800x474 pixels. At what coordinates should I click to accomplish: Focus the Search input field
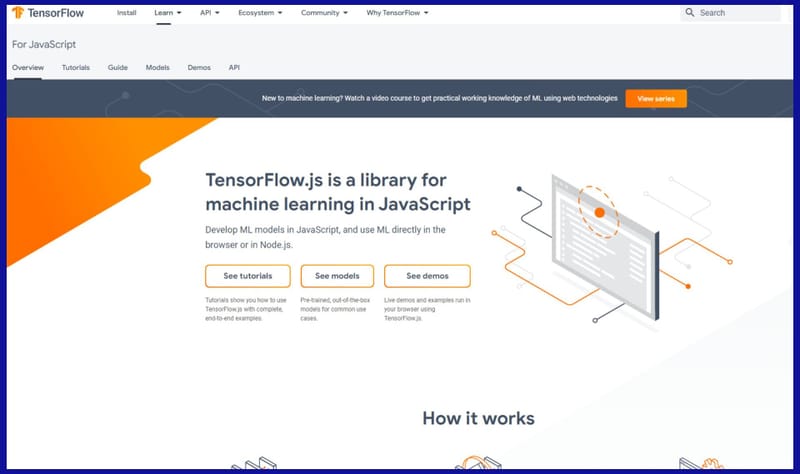click(x=738, y=13)
